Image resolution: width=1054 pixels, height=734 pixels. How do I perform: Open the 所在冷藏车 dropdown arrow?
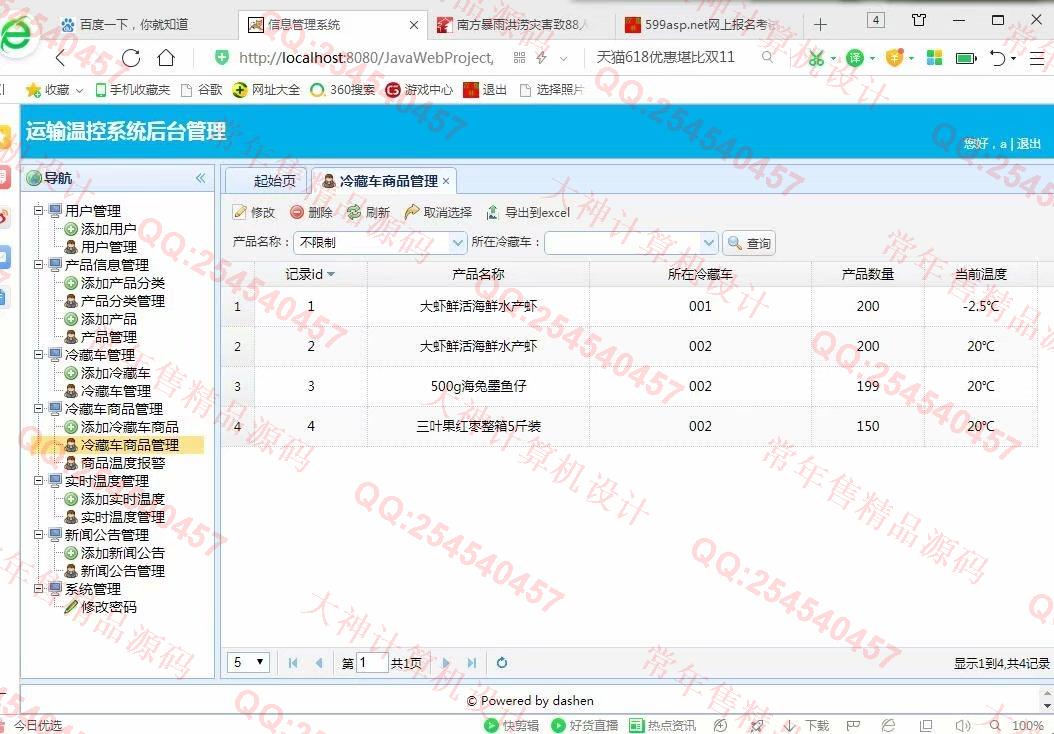point(709,243)
